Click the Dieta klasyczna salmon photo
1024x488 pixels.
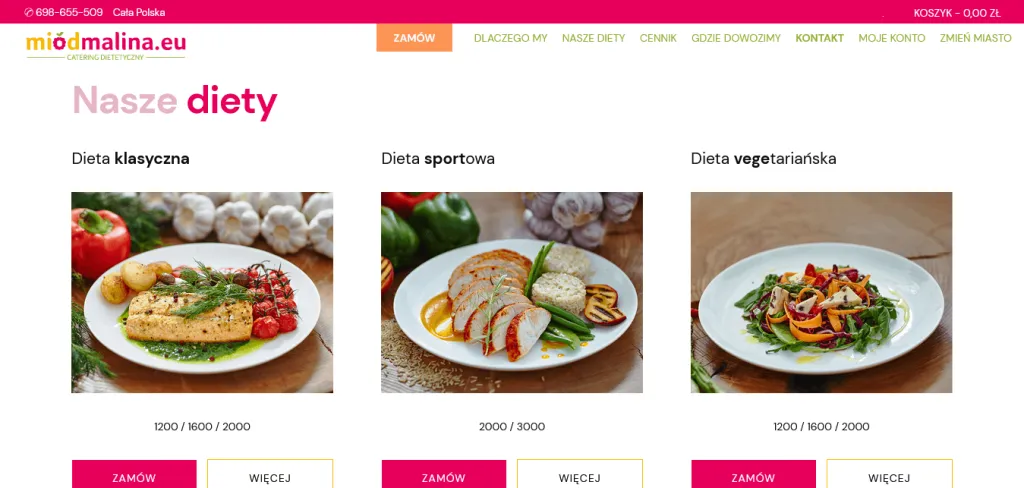202,292
